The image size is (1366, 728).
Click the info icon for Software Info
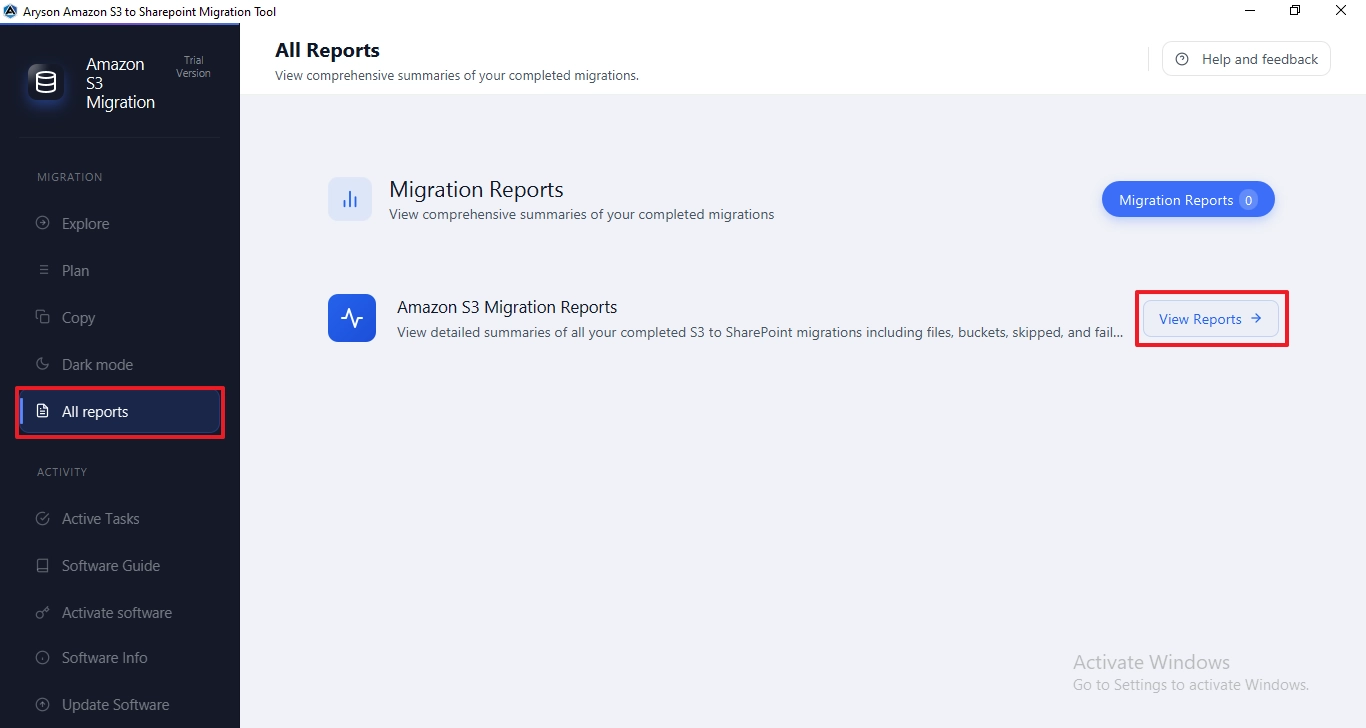coord(42,658)
